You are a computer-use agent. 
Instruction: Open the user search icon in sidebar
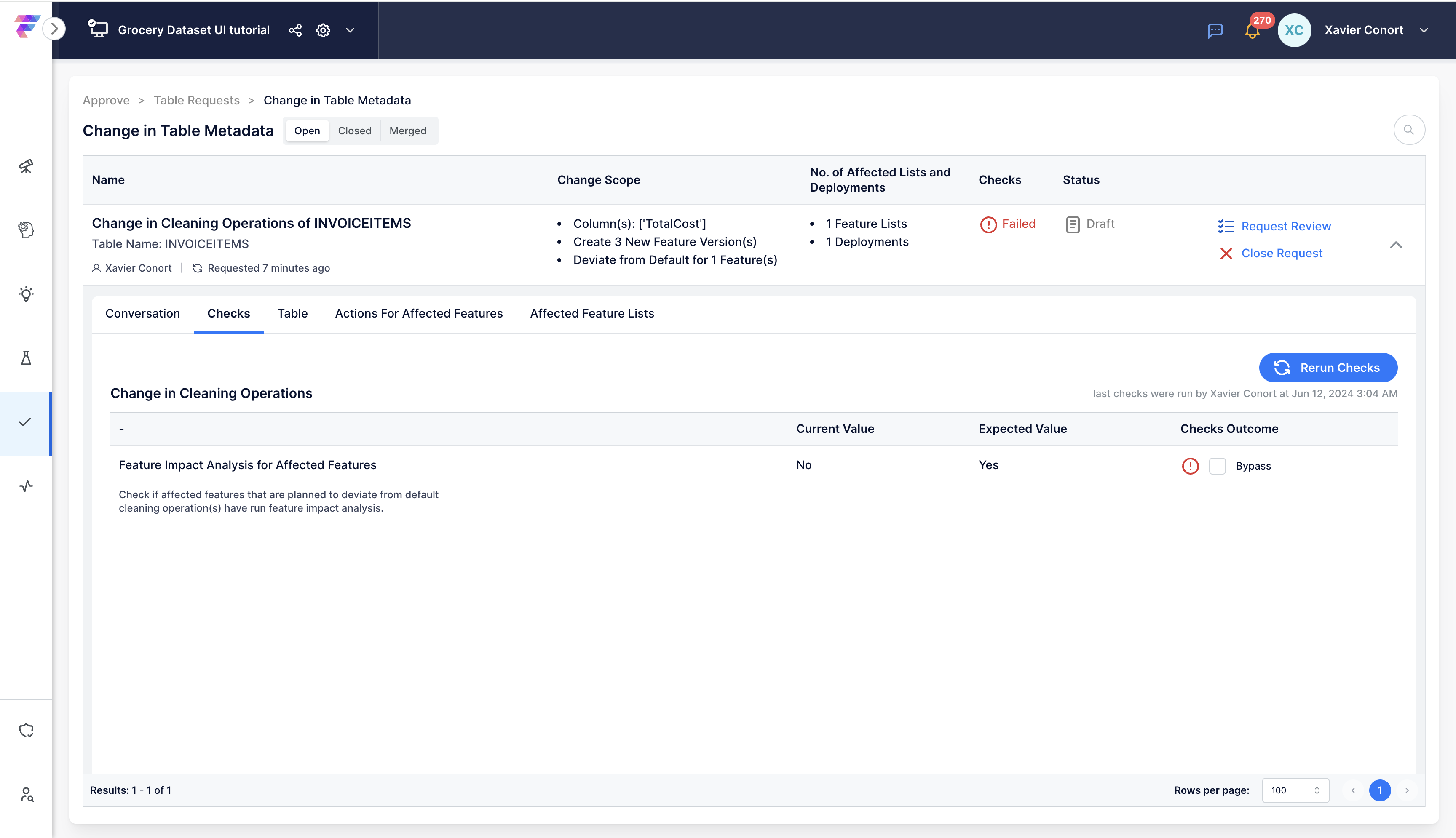pyautogui.click(x=27, y=795)
